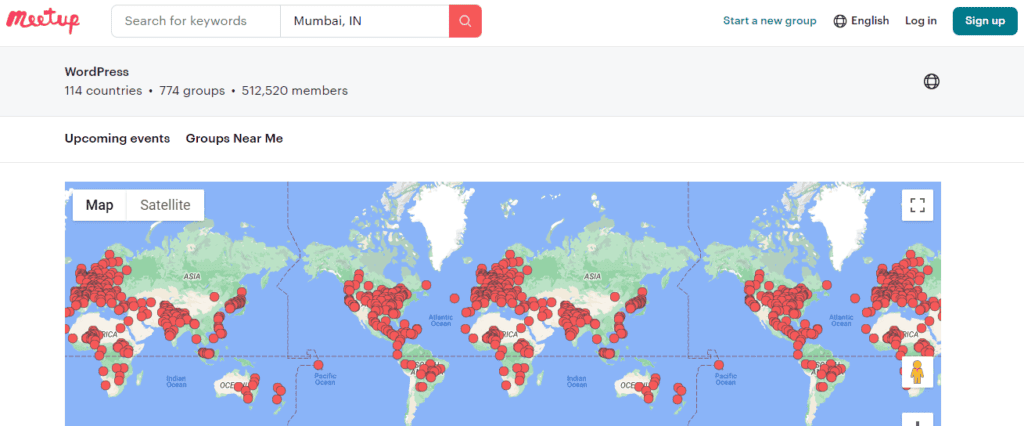Toggle fullscreen map view

(917, 206)
